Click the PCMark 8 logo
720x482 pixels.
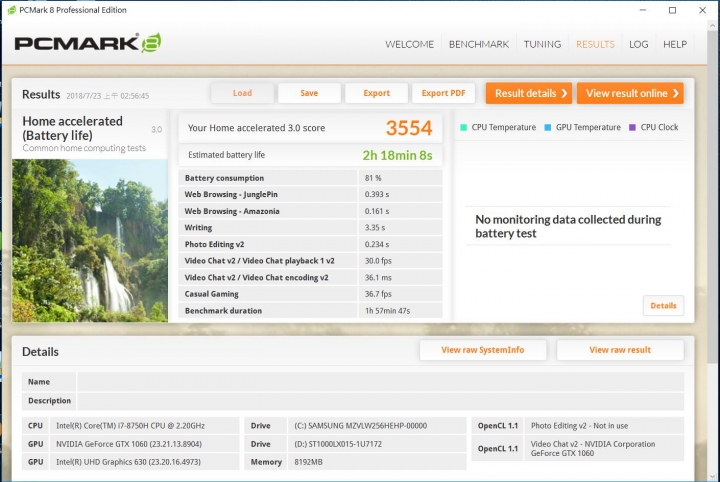click(x=87, y=43)
